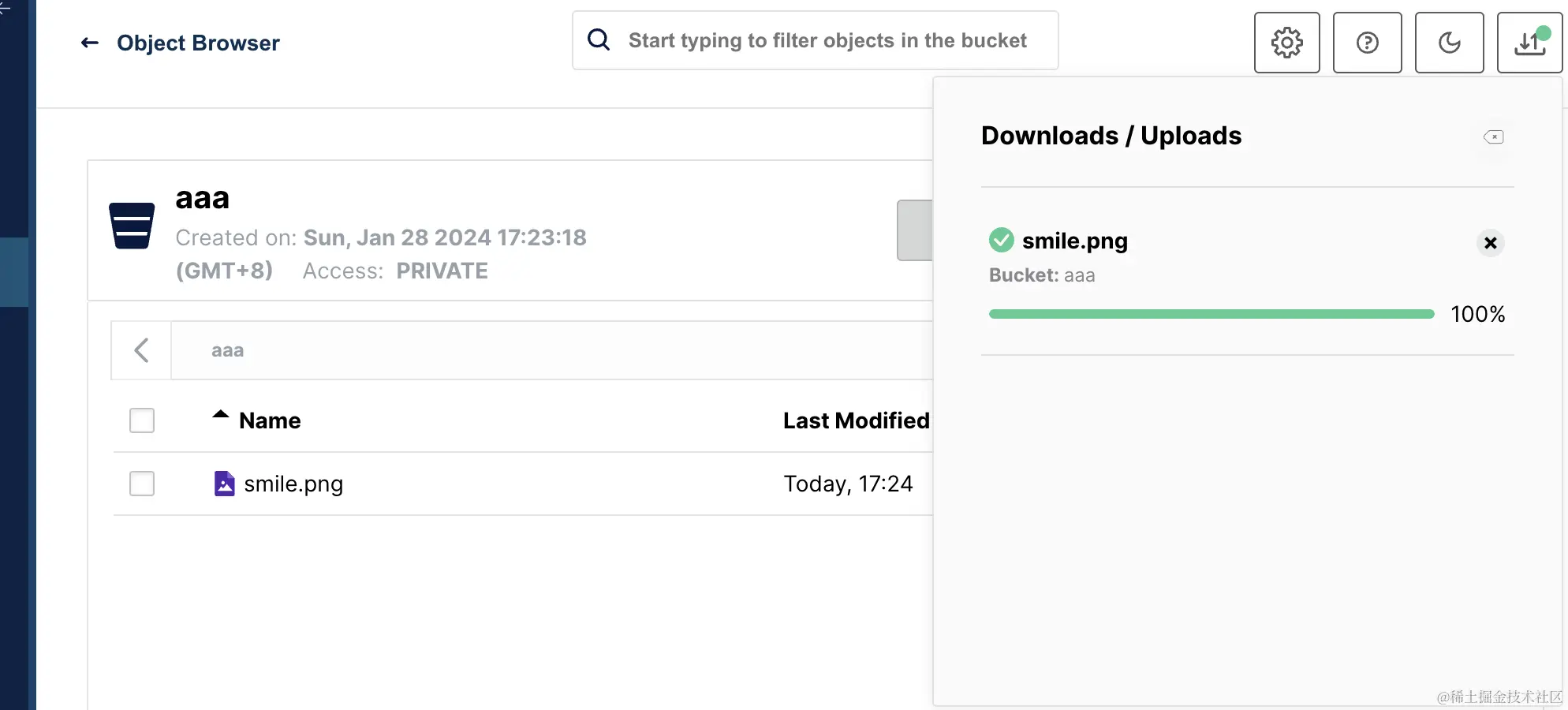Sort by the Last Modified column
Screen dimensions: 1568x710
(x=857, y=420)
